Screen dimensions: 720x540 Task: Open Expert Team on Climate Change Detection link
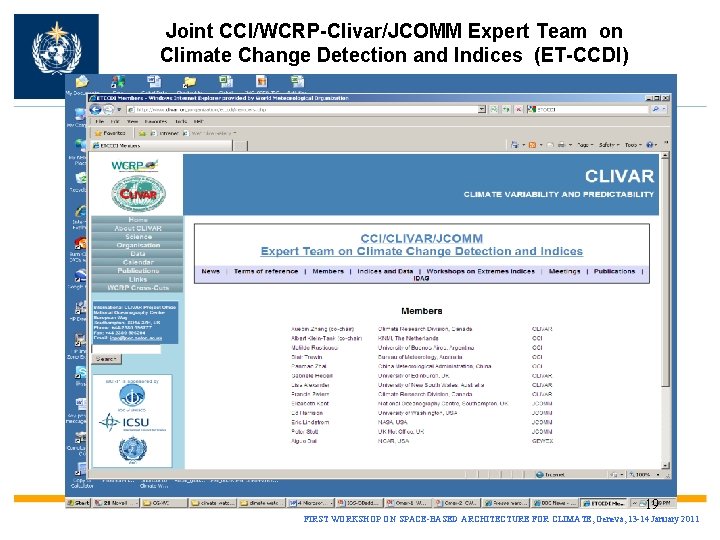pos(422,252)
